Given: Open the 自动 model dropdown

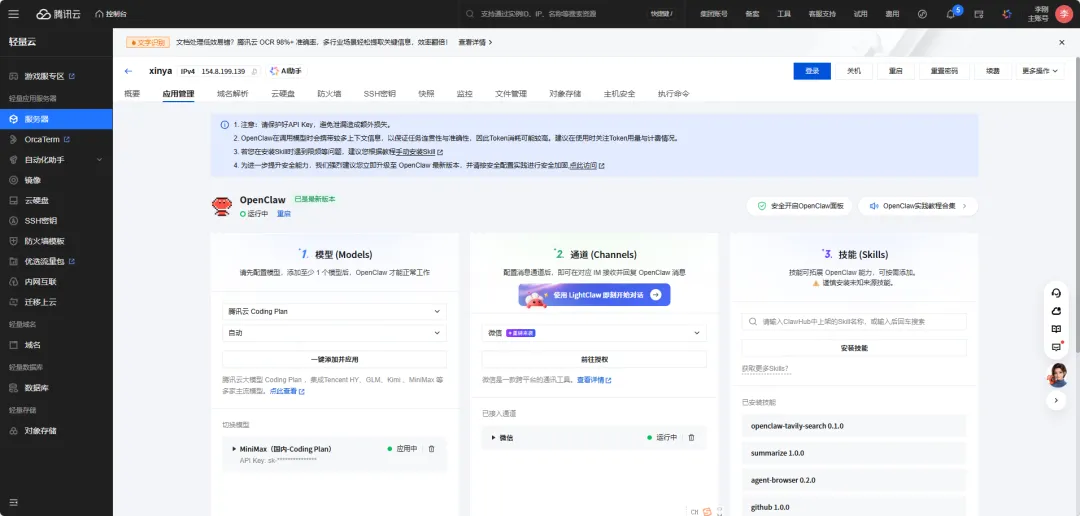Looking at the screenshot, I should click(x=334, y=333).
